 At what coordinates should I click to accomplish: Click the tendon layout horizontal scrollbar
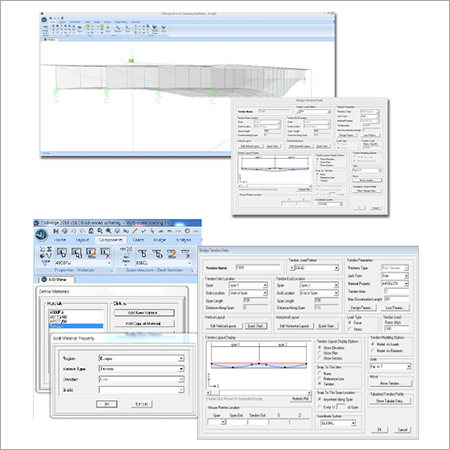259,393
